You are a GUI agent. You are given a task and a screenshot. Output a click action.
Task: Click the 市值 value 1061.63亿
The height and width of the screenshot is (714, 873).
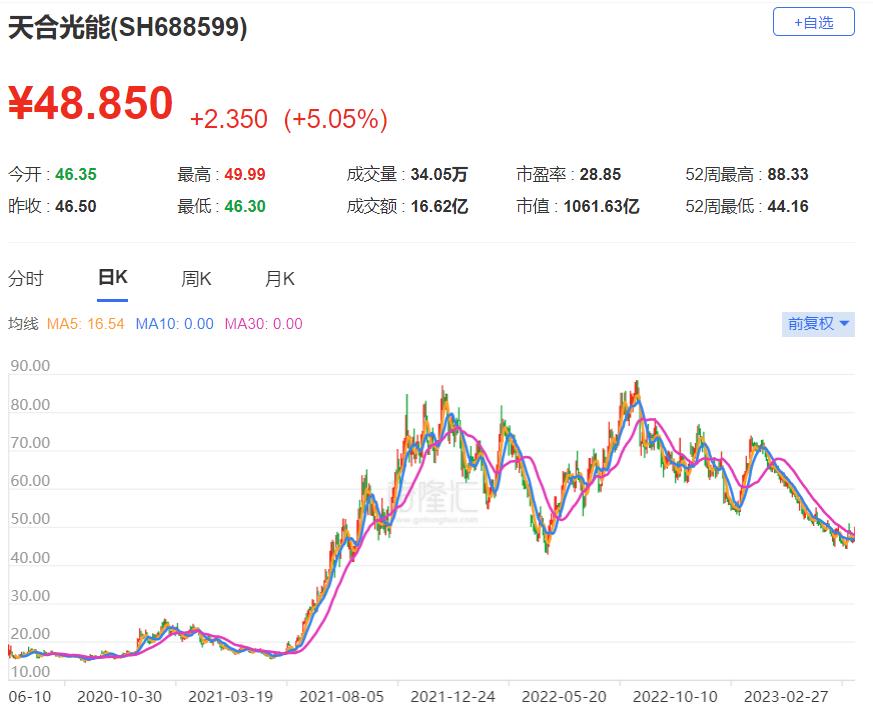tap(601, 207)
